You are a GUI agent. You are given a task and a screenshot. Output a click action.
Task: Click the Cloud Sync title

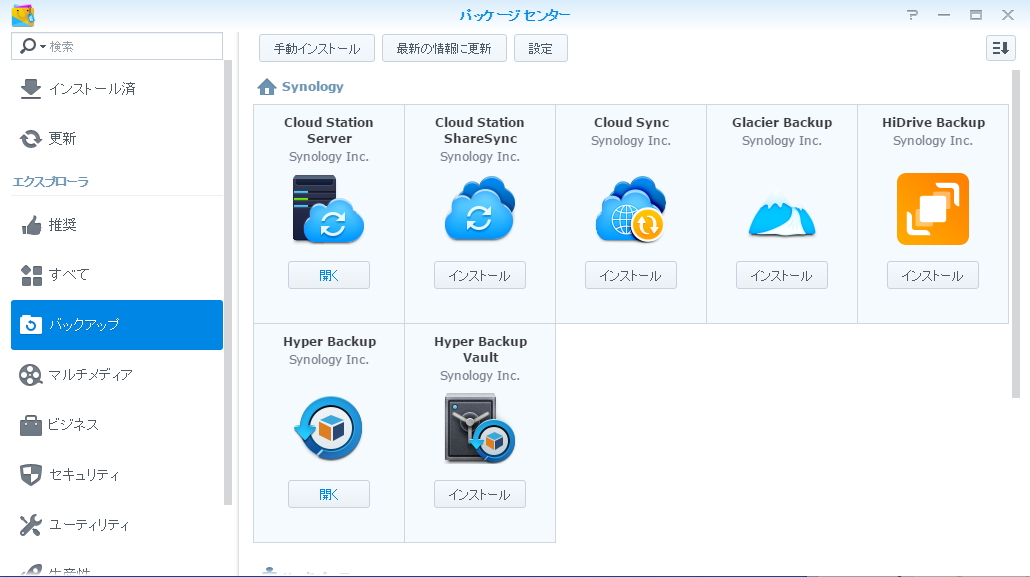[x=631, y=122]
